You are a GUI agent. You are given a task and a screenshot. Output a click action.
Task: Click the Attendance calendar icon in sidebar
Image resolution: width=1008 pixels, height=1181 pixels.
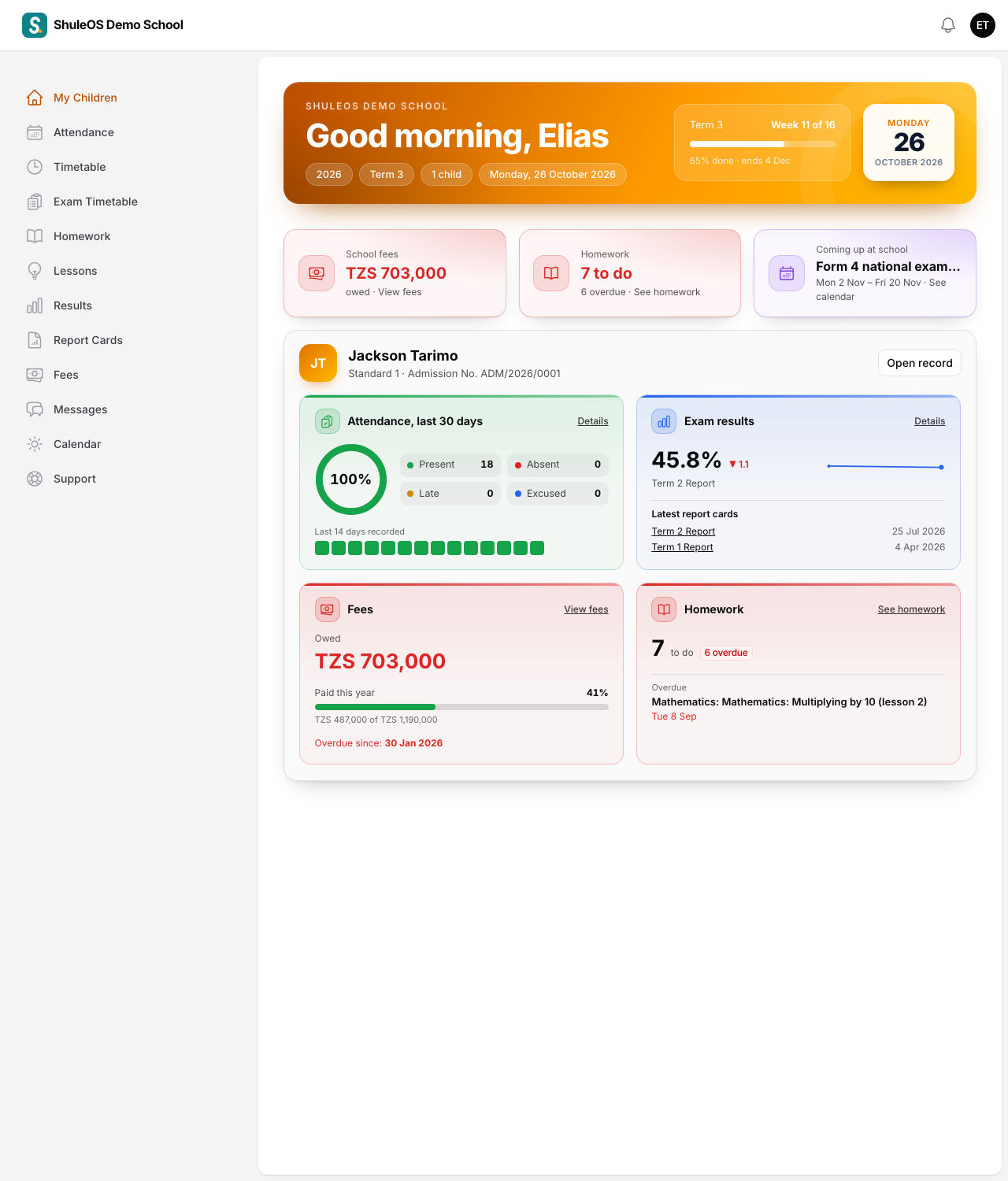point(35,132)
